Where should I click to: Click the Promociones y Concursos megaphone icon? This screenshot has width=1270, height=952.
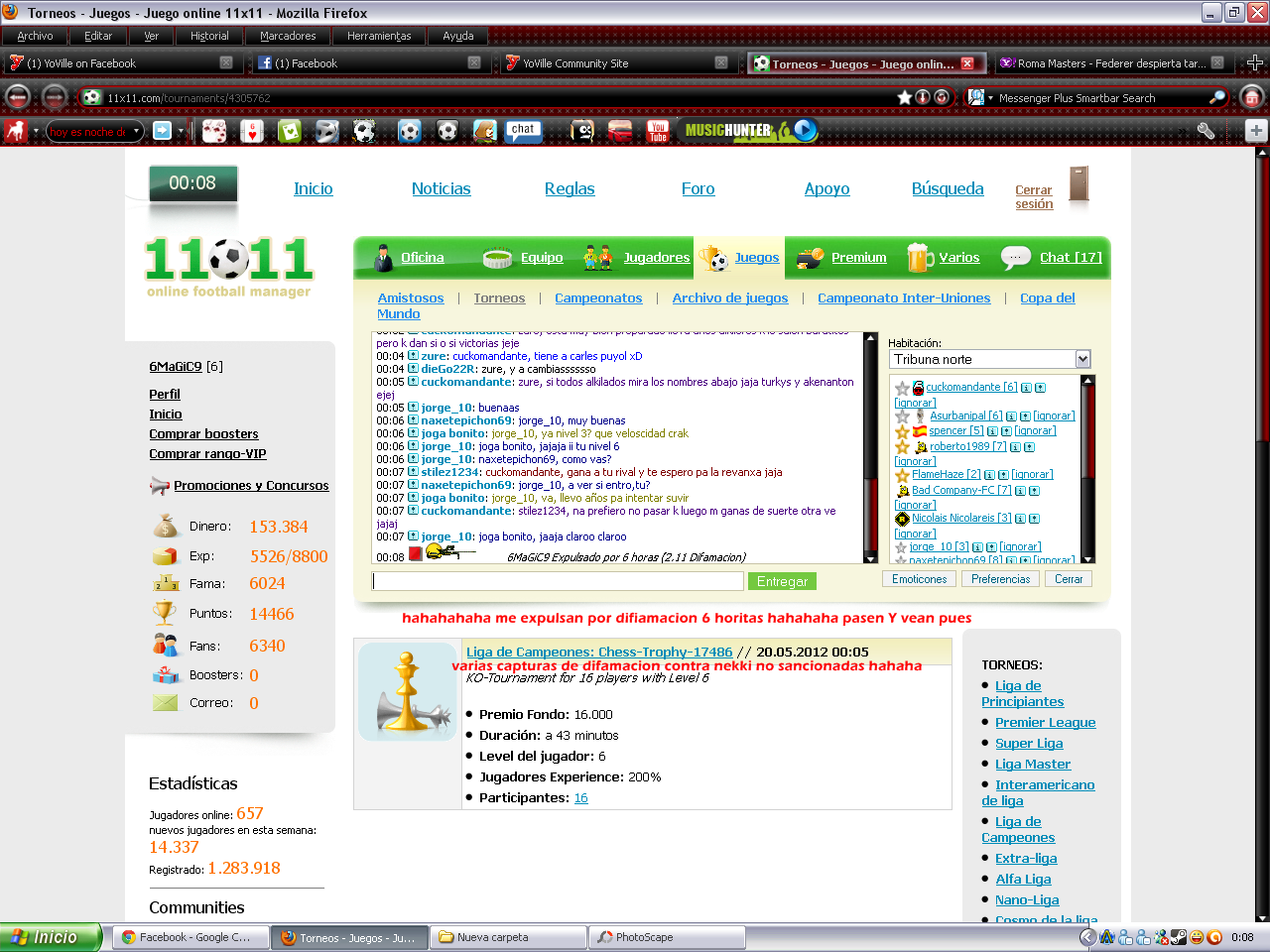160,486
